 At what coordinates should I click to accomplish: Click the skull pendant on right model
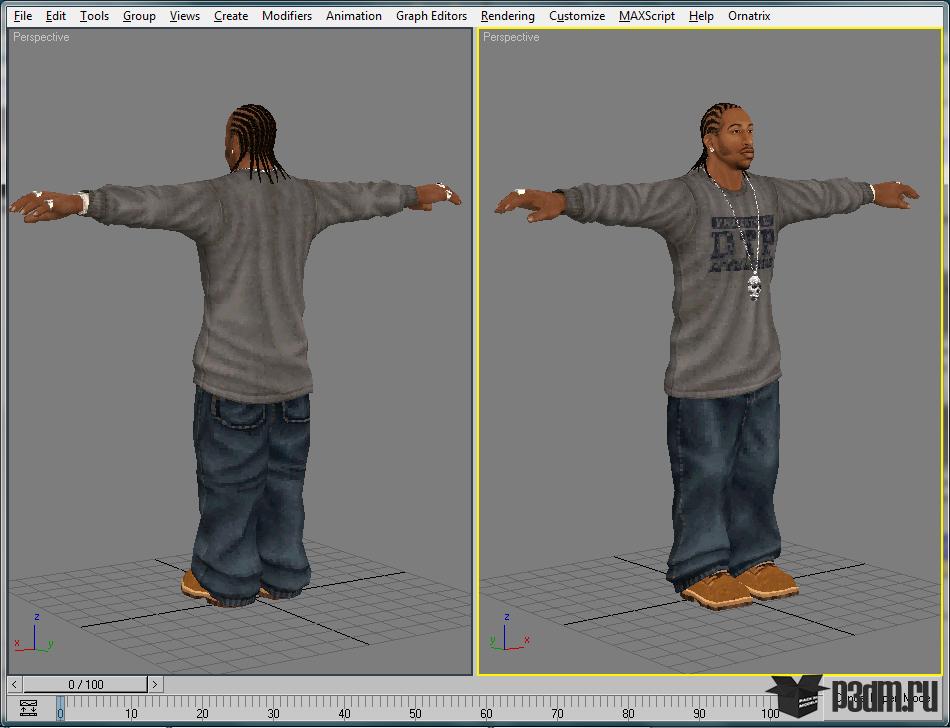click(754, 287)
